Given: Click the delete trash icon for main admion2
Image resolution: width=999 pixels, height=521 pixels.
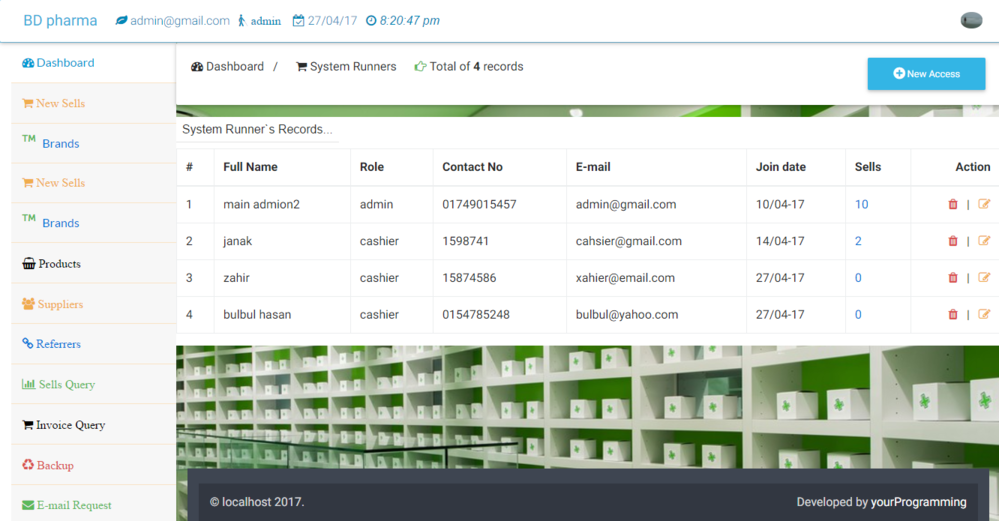Looking at the screenshot, I should [x=952, y=205].
